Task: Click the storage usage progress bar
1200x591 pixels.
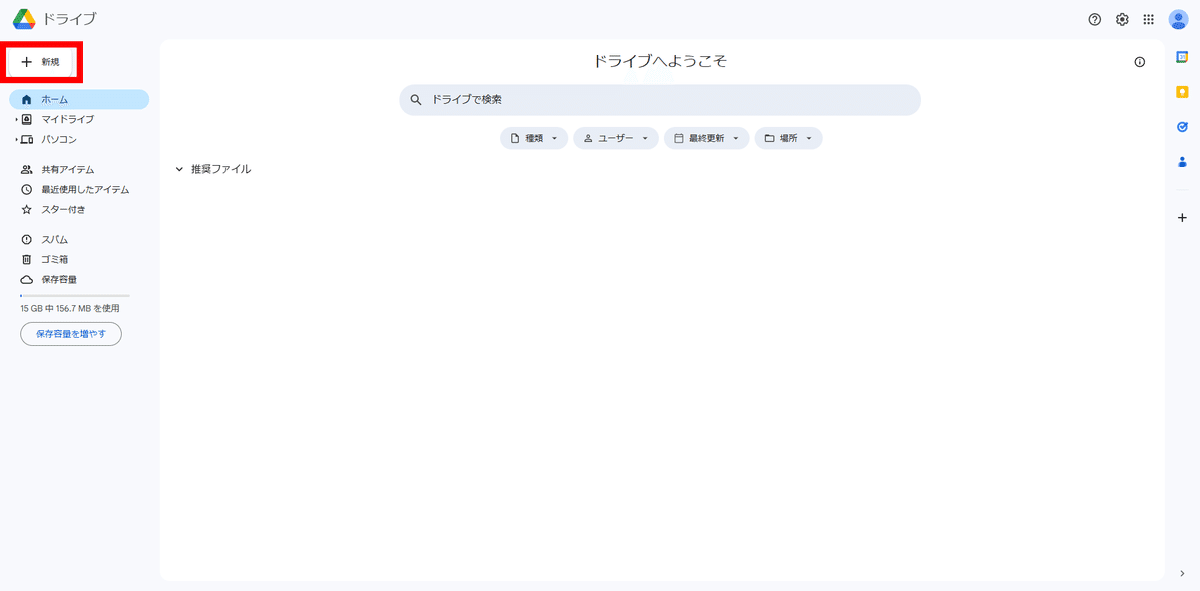Action: click(75, 296)
